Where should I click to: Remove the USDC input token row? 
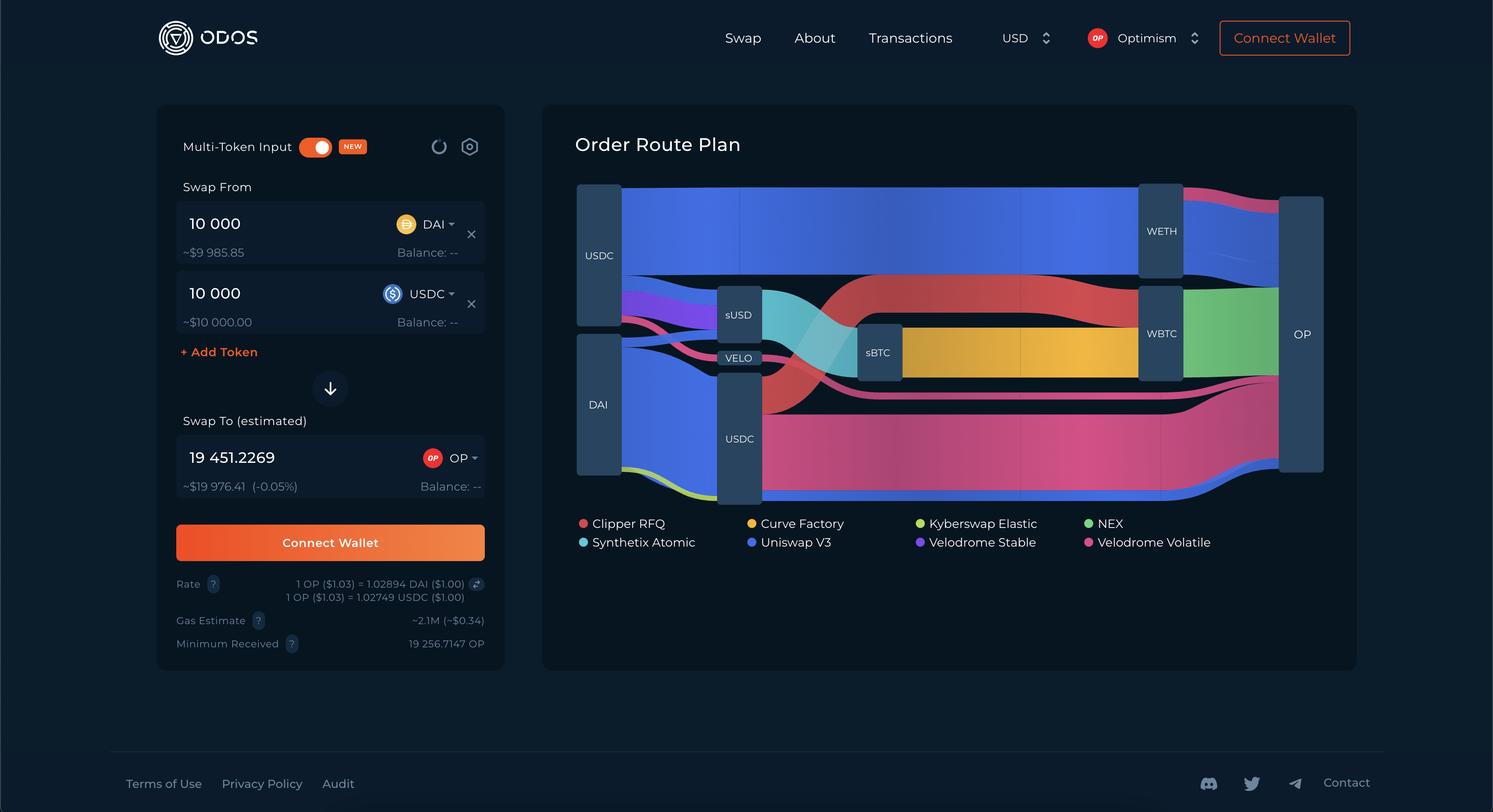(x=471, y=304)
